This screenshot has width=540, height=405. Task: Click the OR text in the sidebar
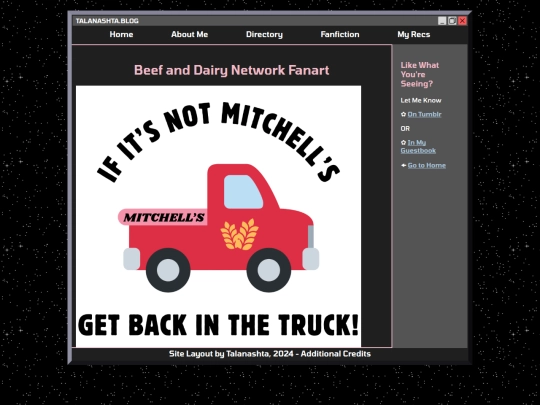pos(405,128)
